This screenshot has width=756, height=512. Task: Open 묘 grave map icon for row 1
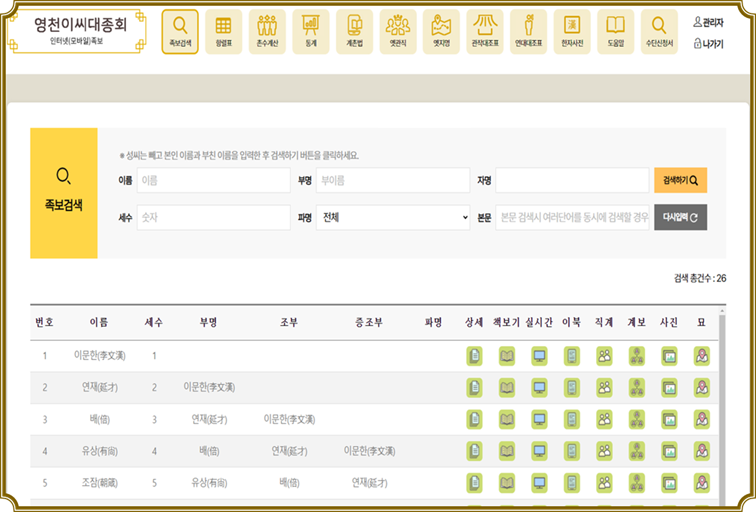point(702,356)
